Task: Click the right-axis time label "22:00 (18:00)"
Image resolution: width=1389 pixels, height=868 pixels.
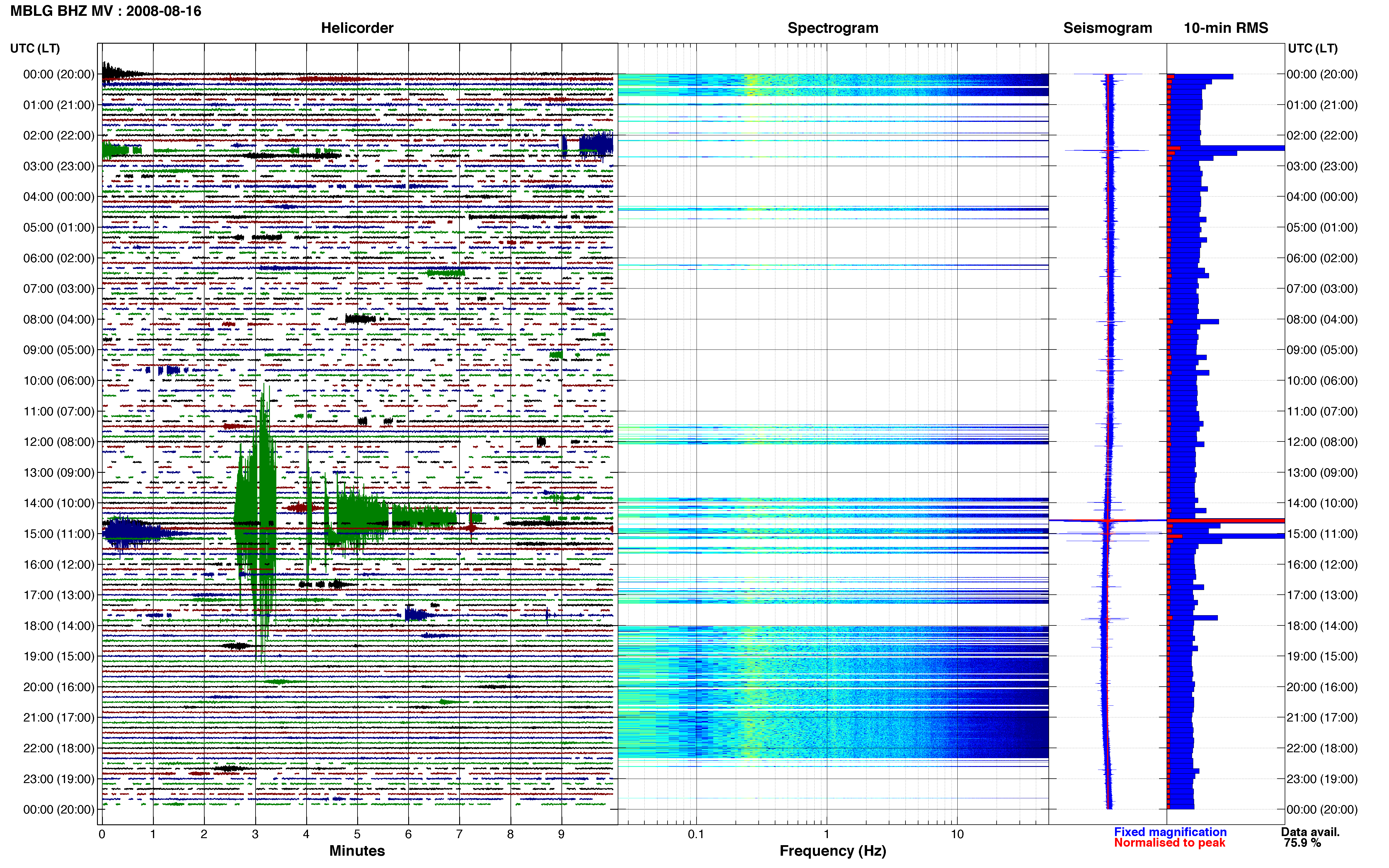Action: pyautogui.click(x=1322, y=748)
